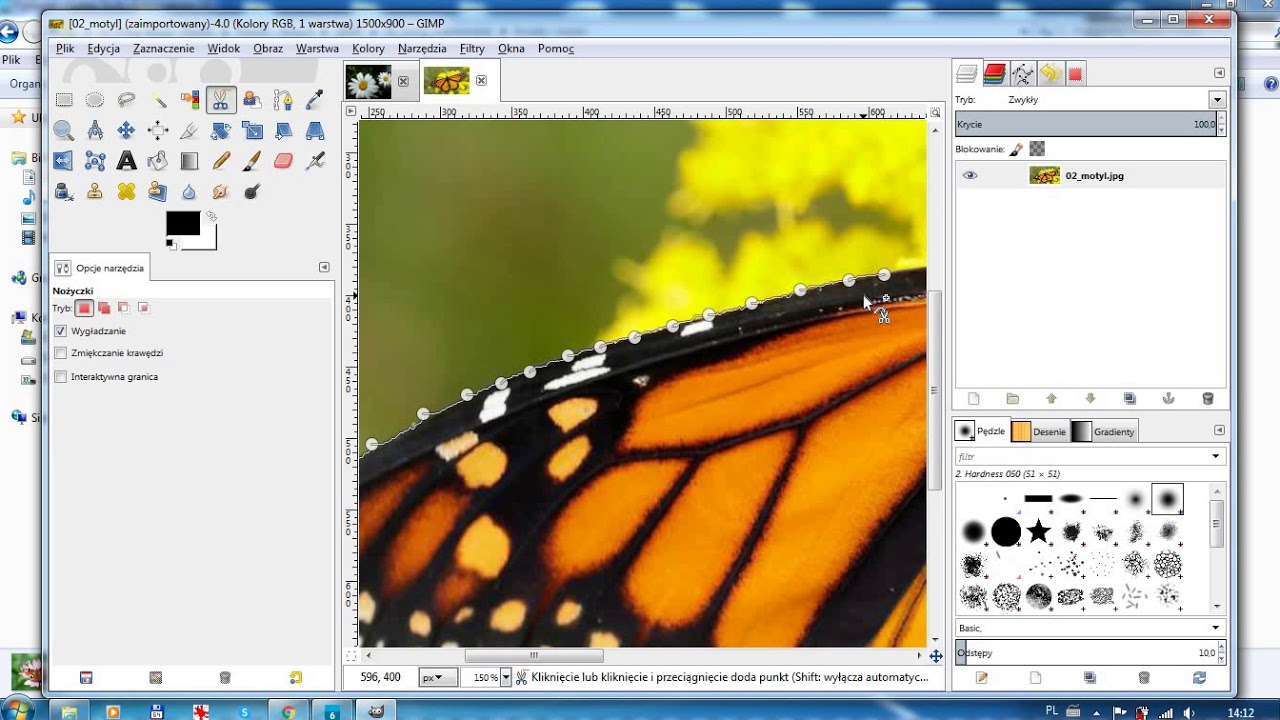Open the Zaznaczenie menu
The width and height of the screenshot is (1280, 720).
[x=163, y=48]
